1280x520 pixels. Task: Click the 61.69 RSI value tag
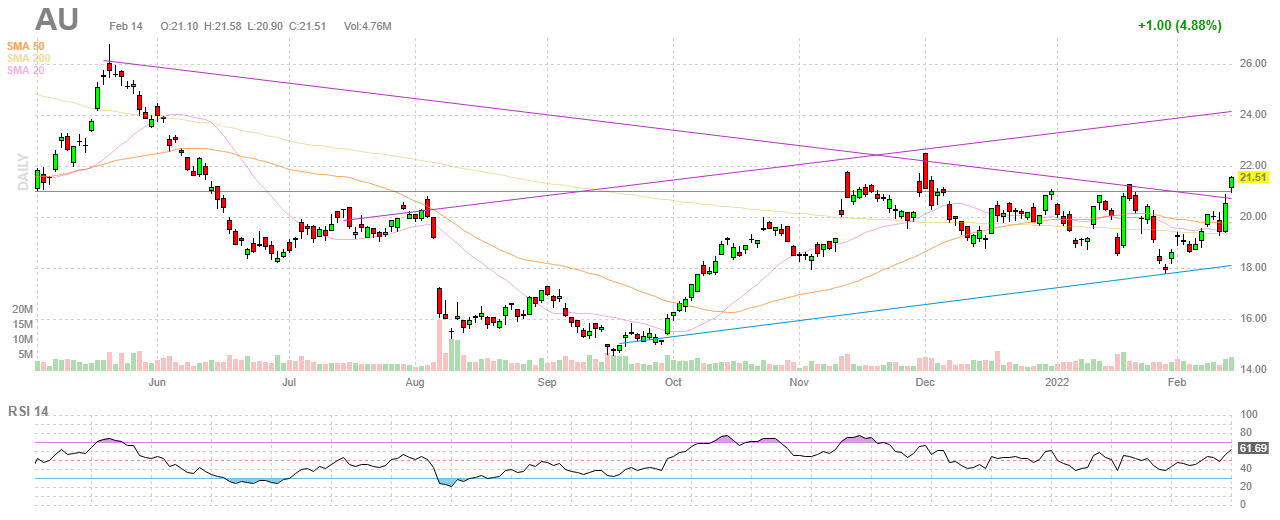tap(1252, 448)
